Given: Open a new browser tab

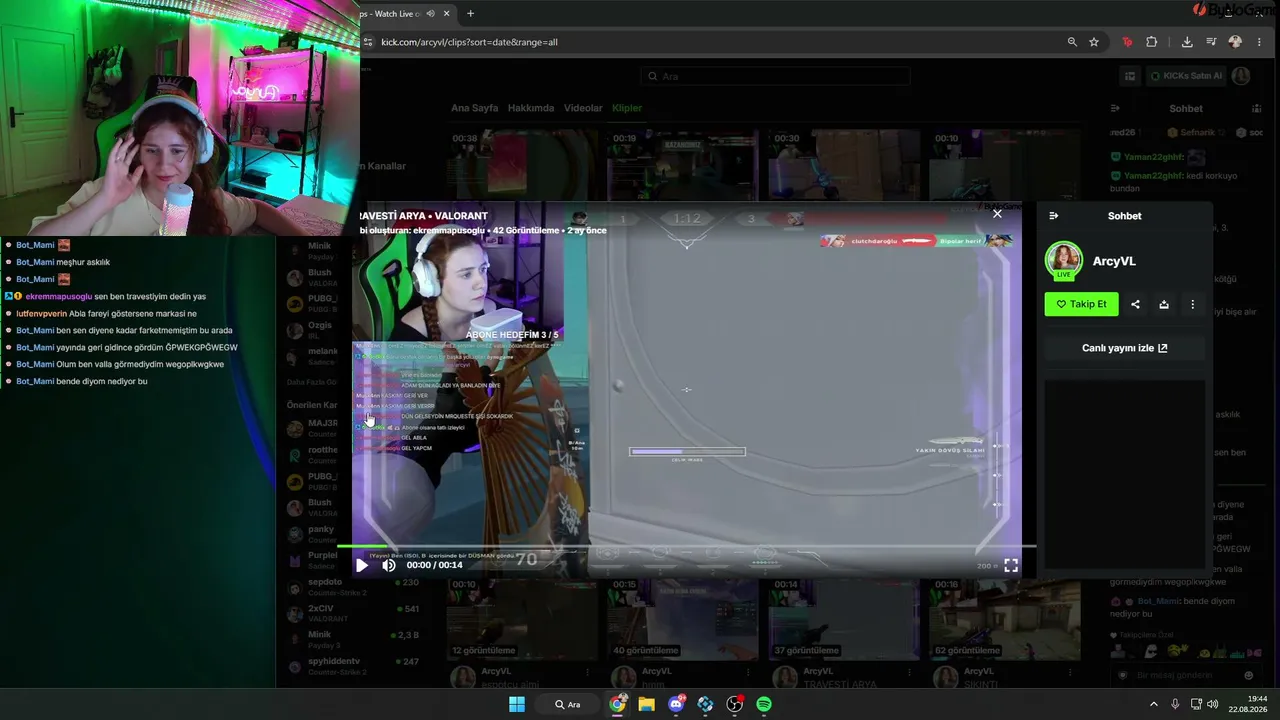Looking at the screenshot, I should pos(470,13).
